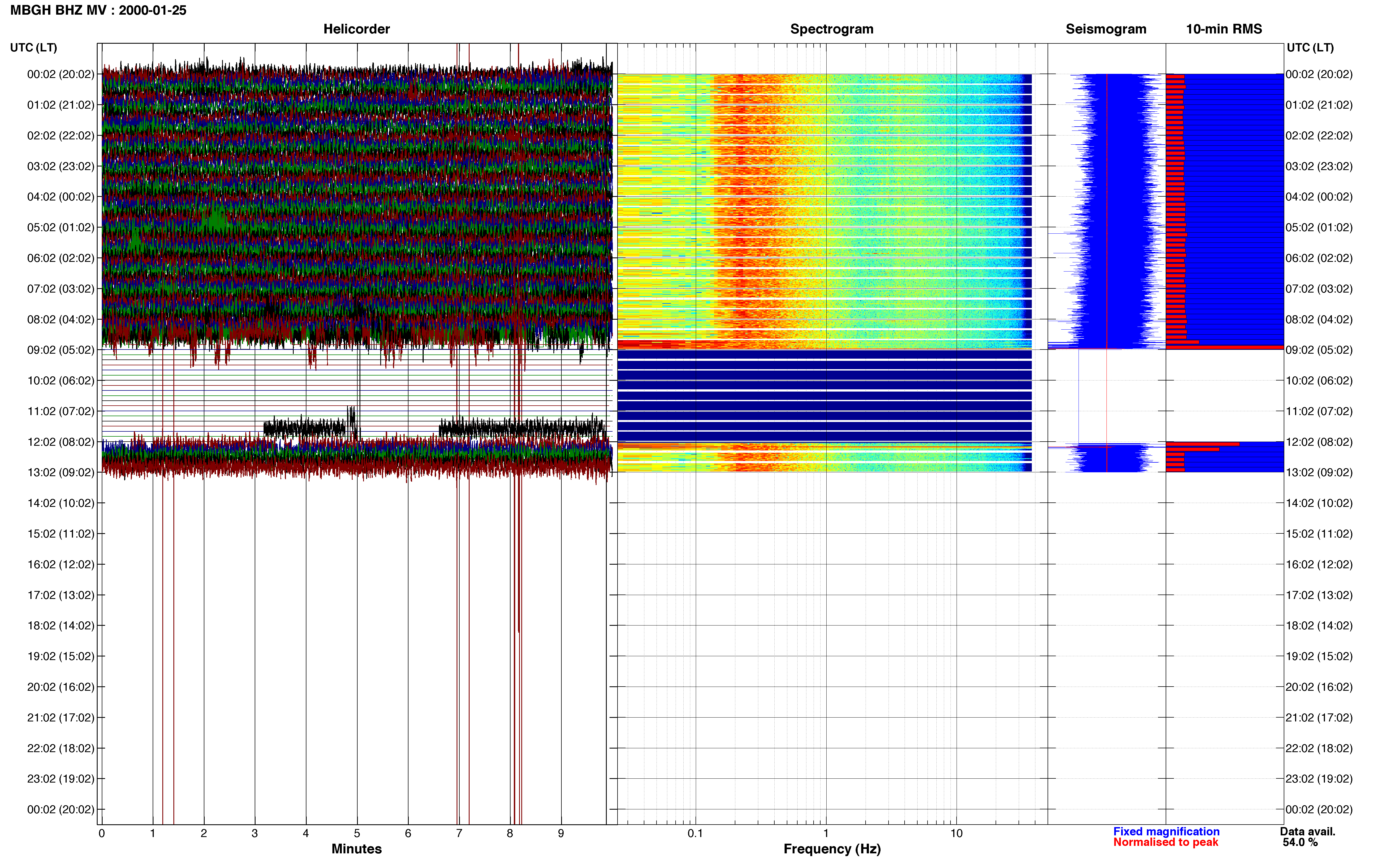Click '10:02 (06:02)' label left of the Helicorder
1388x868 pixels.
click(x=60, y=380)
